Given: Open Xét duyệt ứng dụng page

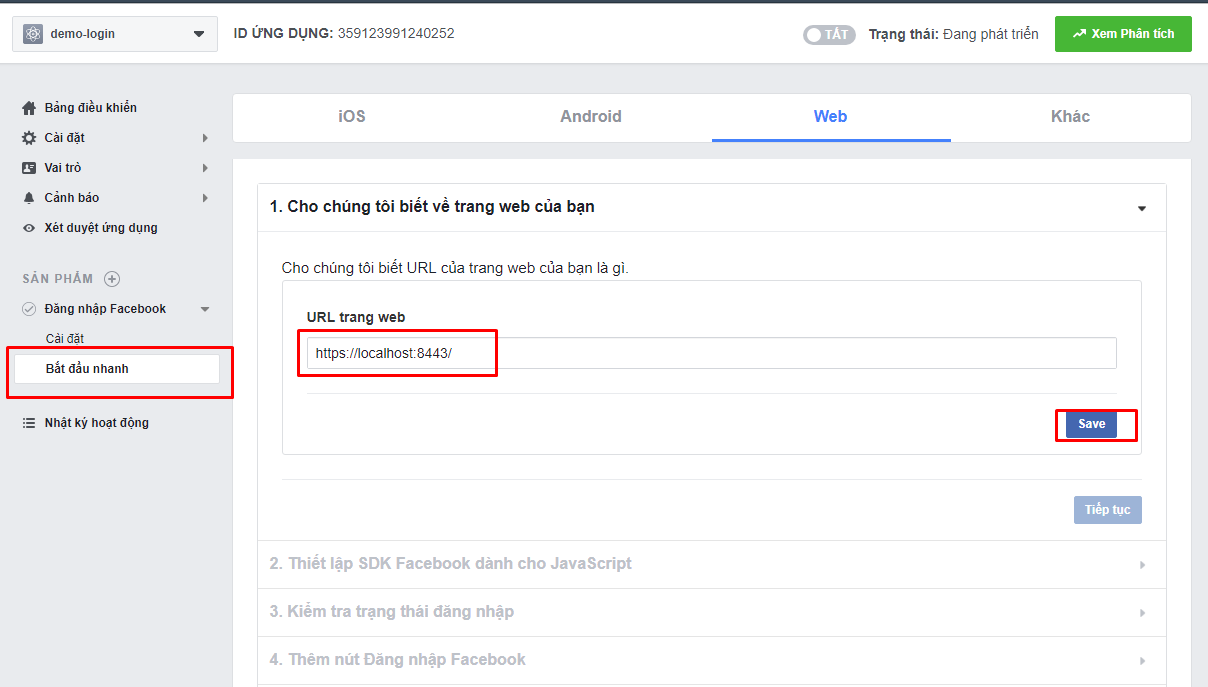Looking at the screenshot, I should [x=101, y=228].
